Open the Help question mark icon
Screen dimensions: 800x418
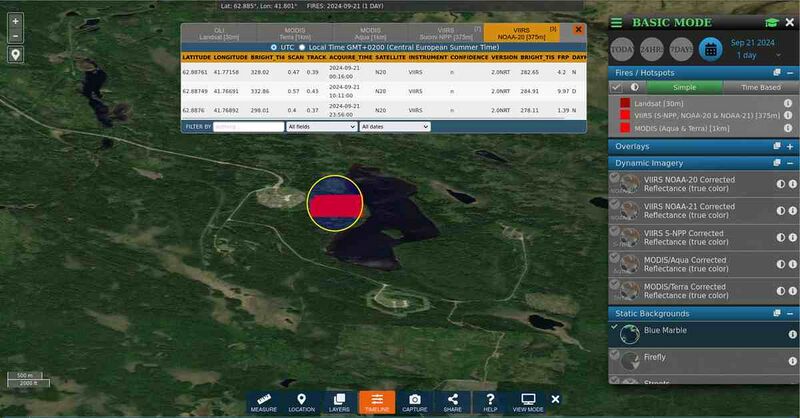pyautogui.click(x=490, y=402)
